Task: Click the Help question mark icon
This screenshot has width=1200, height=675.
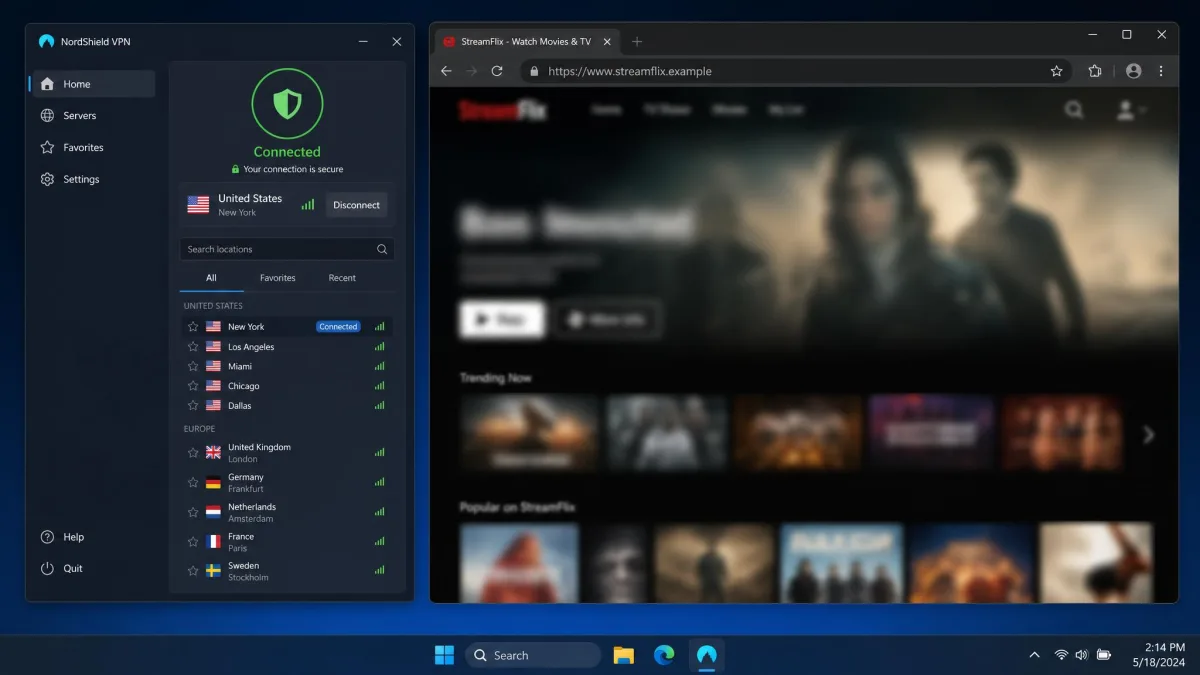Action: click(x=47, y=537)
